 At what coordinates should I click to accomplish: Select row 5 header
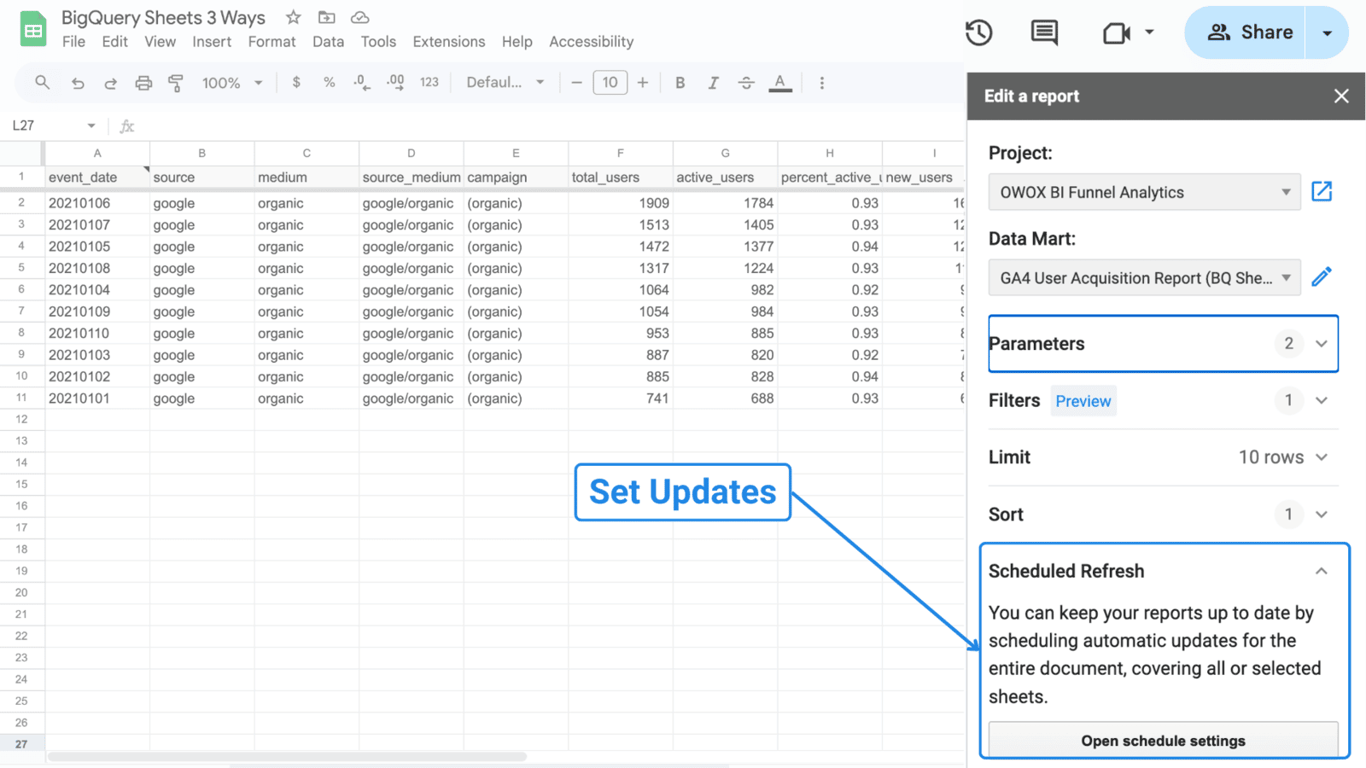pos(21,268)
